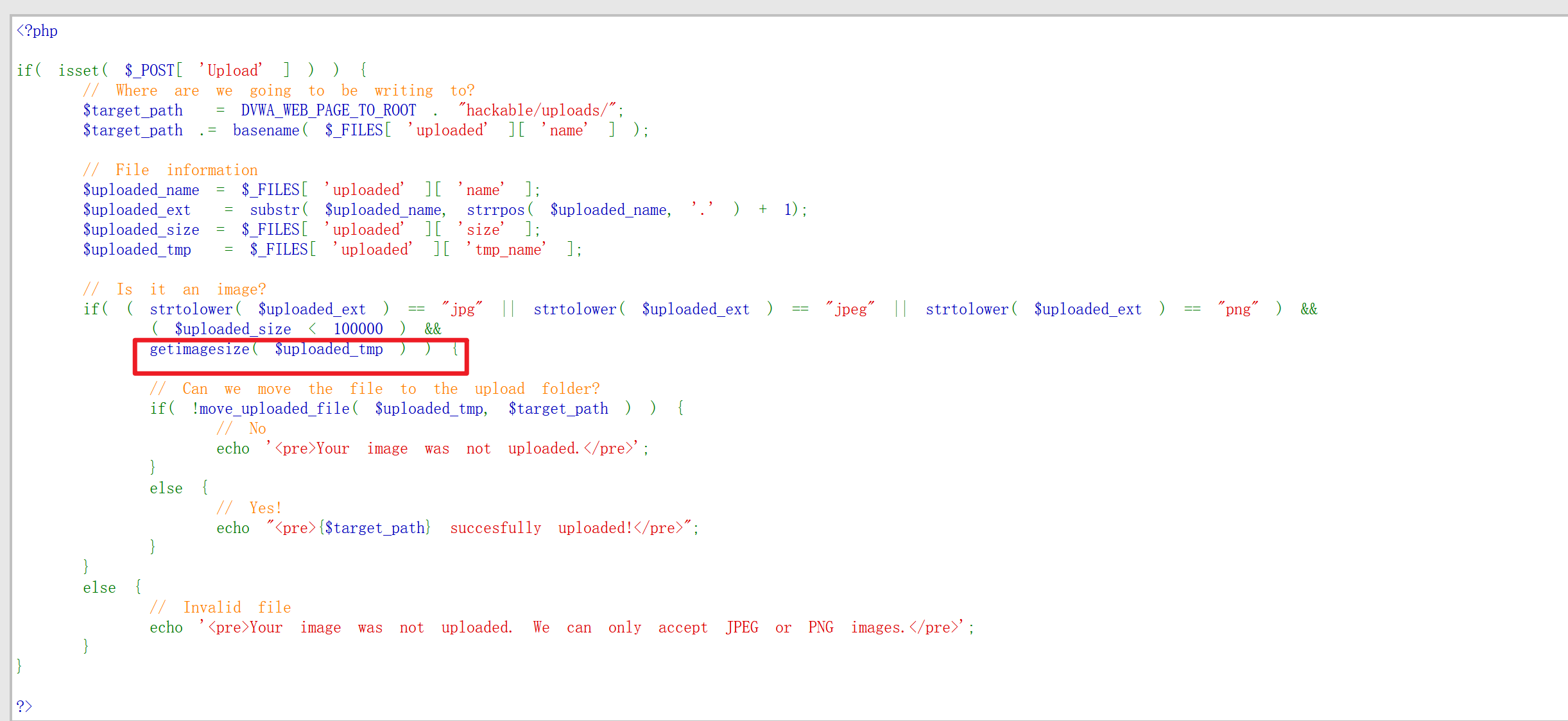Click the '// File information' comment

pos(171,170)
